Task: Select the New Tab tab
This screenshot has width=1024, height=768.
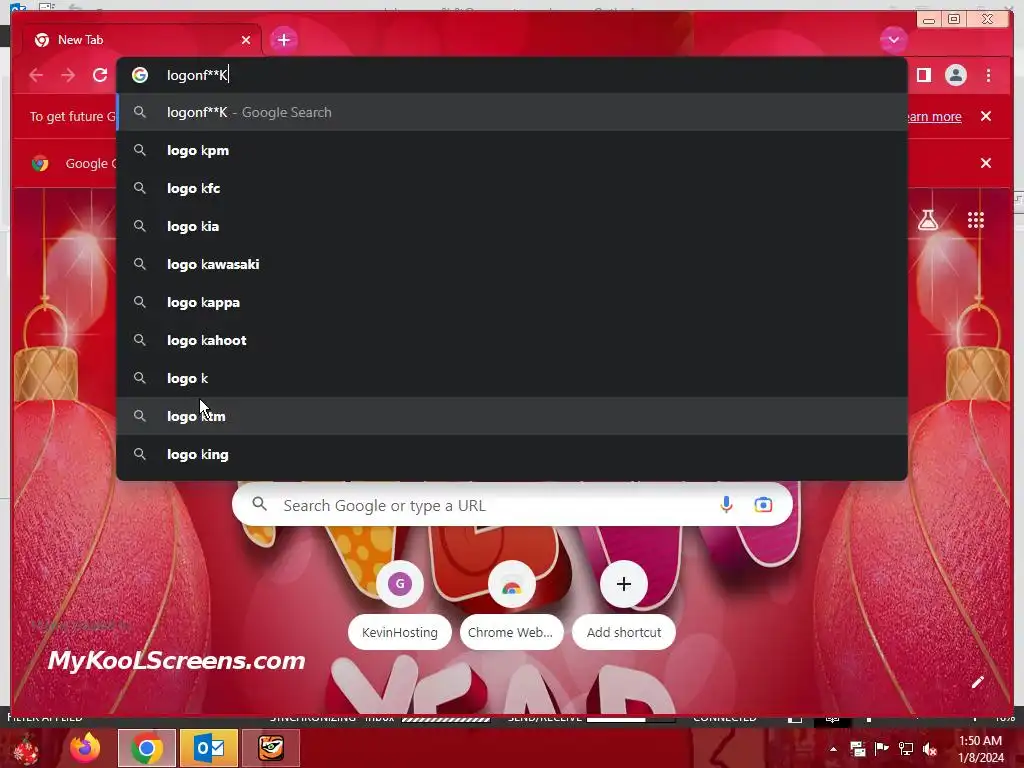Action: pos(141,40)
